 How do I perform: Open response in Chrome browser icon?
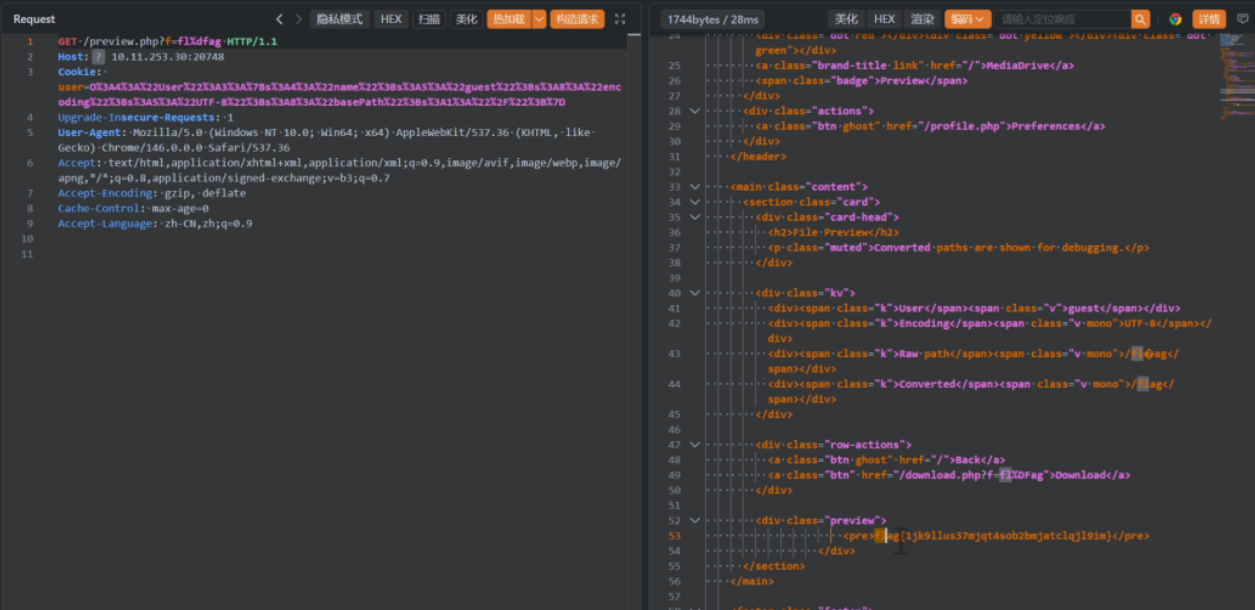[1175, 19]
